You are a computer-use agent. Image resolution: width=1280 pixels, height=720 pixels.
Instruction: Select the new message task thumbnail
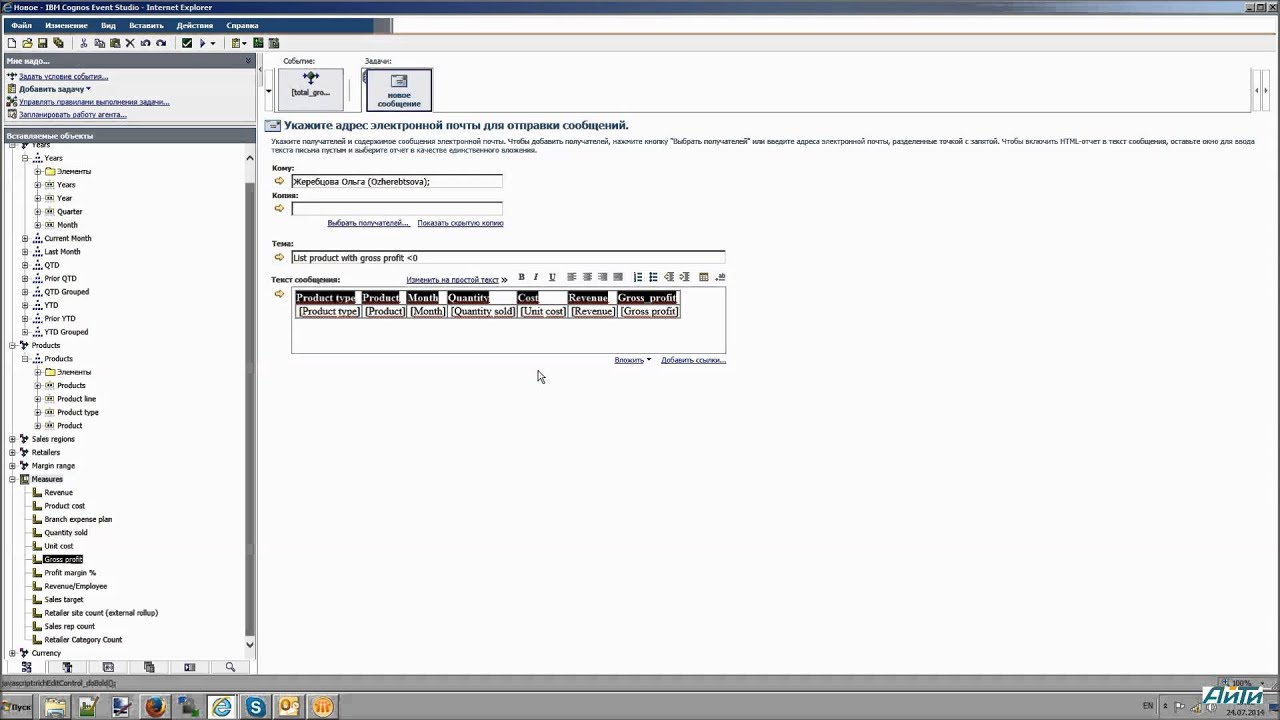tap(399, 89)
